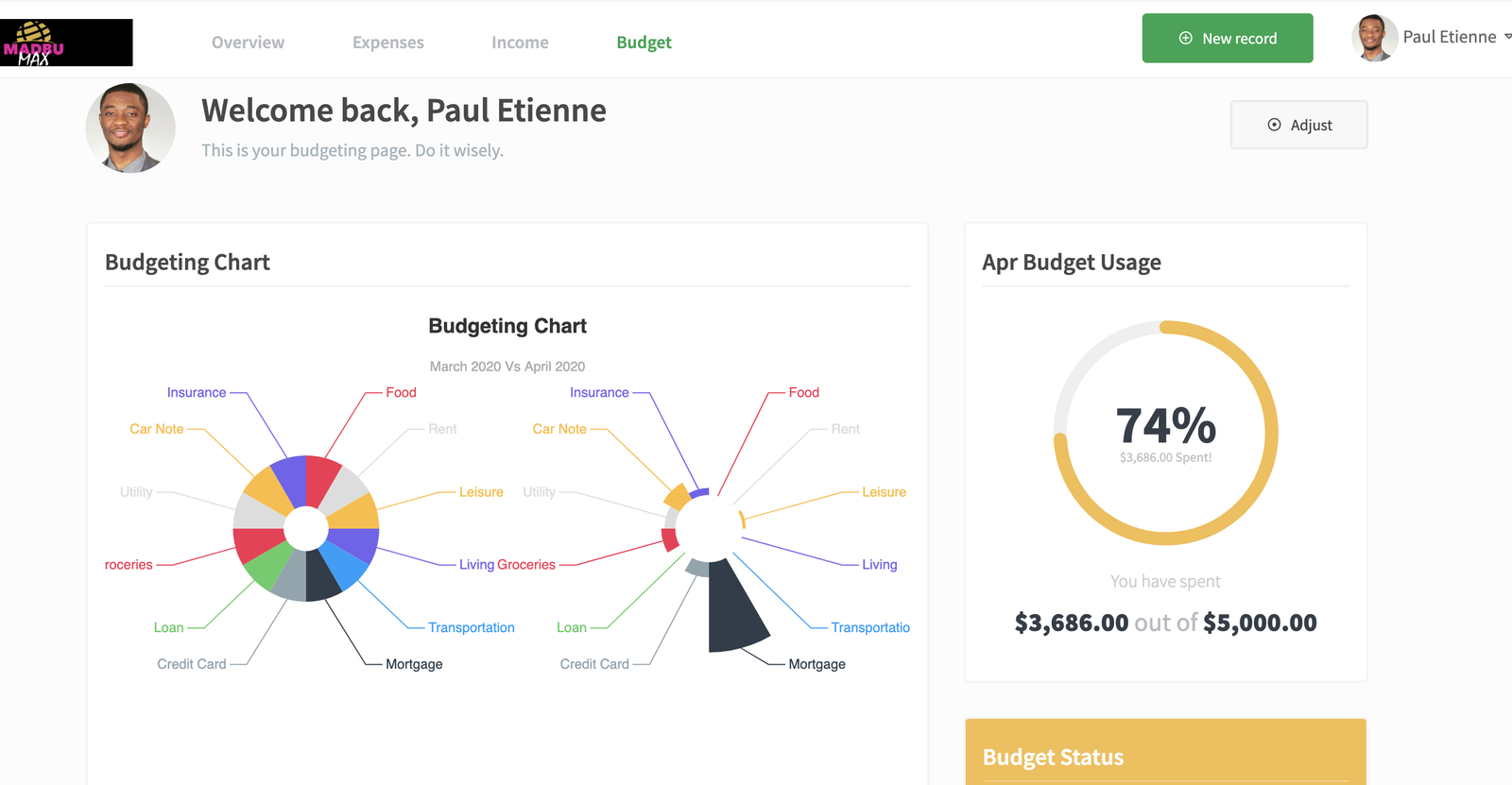Click the Food label on the March chart
The width and height of the screenshot is (1512, 785).
pyautogui.click(x=401, y=392)
